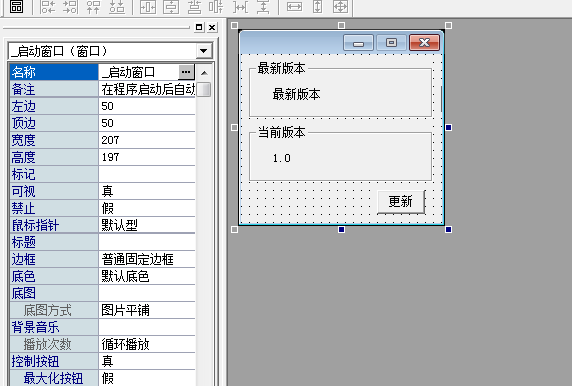Select the 1.0 version label
Image resolution: width=572 pixels, height=386 pixels.
click(x=282, y=158)
